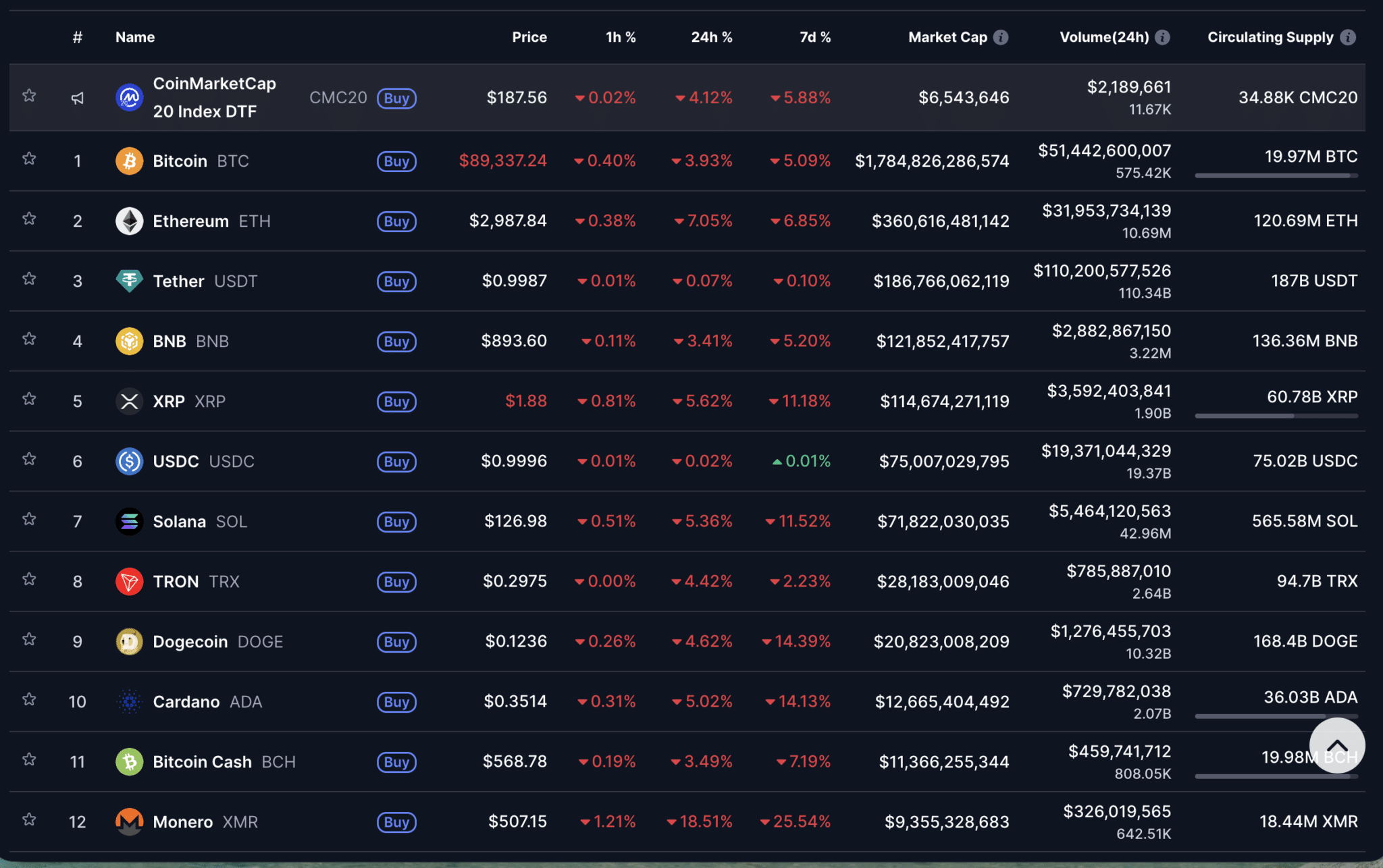Click the Bitcoin BTC coin logo
Image resolution: width=1383 pixels, height=868 pixels.
click(129, 161)
